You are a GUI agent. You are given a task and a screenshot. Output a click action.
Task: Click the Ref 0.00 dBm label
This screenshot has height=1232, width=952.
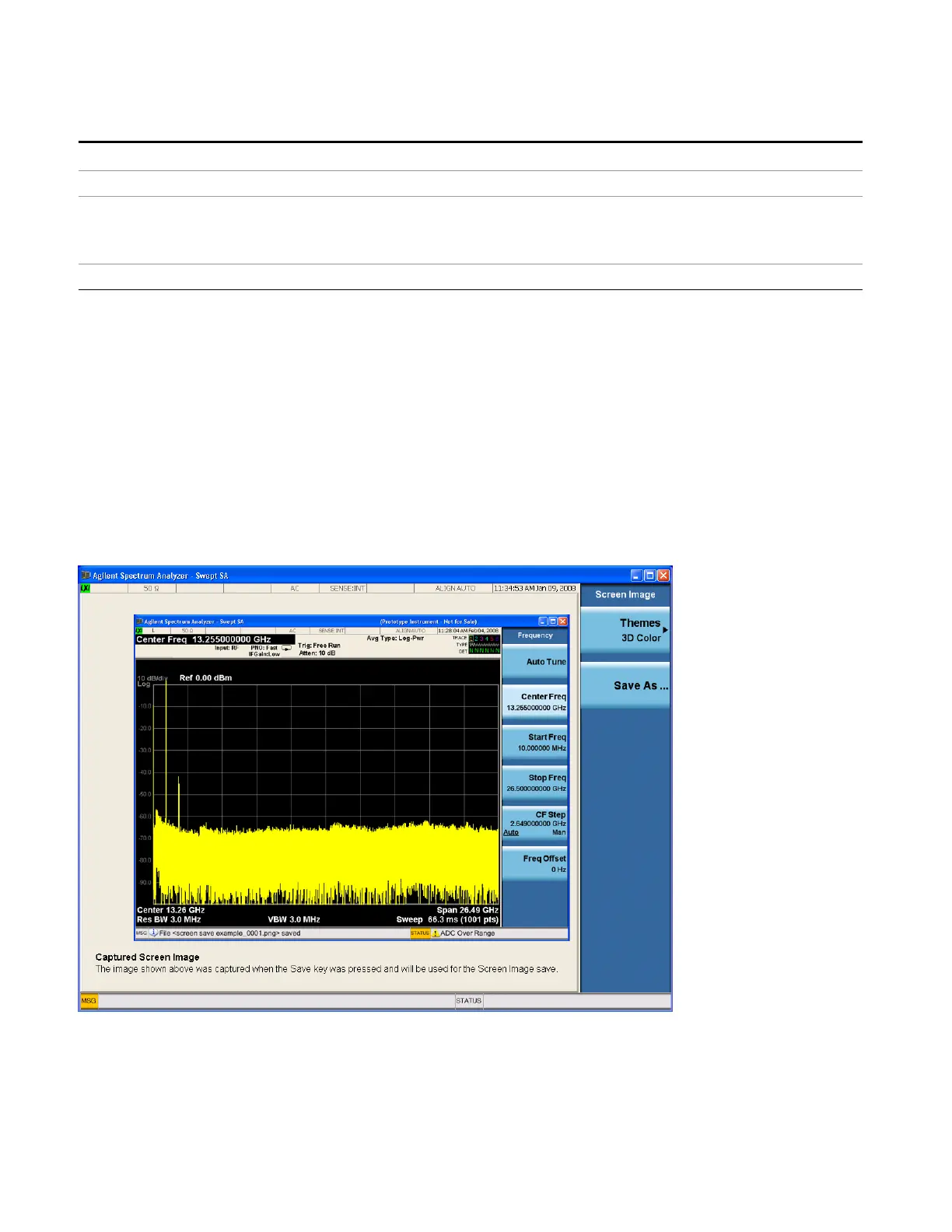[x=205, y=678]
